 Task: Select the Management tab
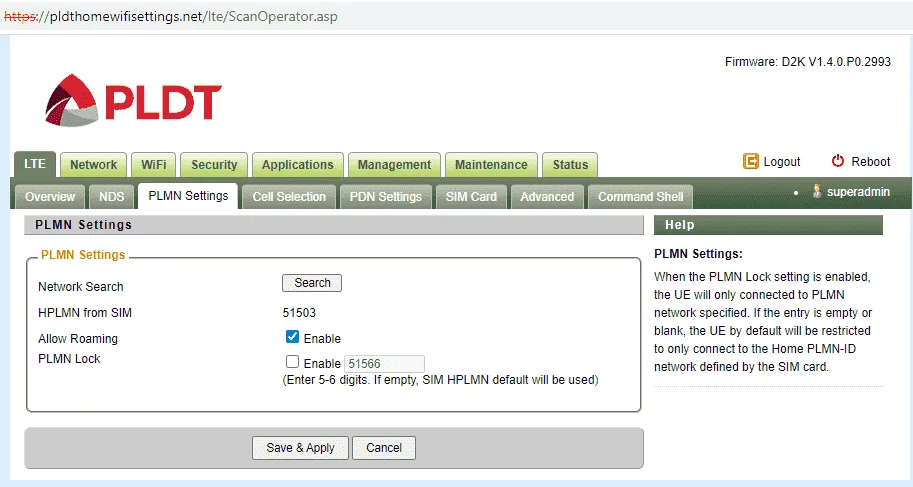(394, 165)
